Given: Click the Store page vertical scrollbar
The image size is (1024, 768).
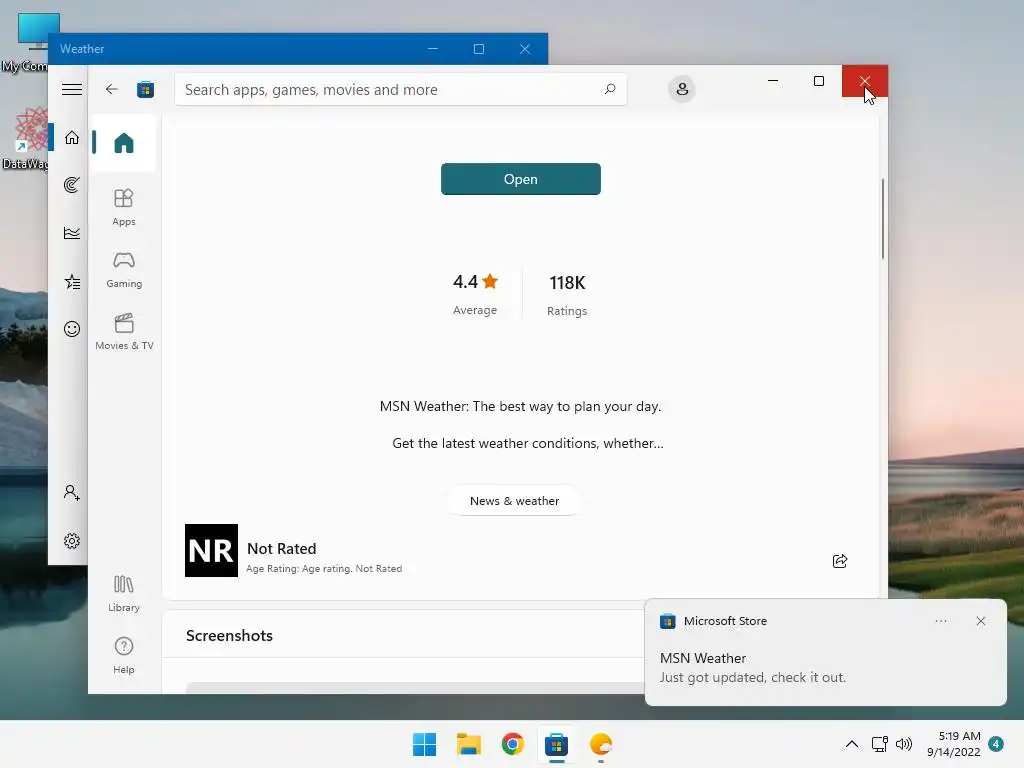Looking at the screenshot, I should tap(883, 219).
